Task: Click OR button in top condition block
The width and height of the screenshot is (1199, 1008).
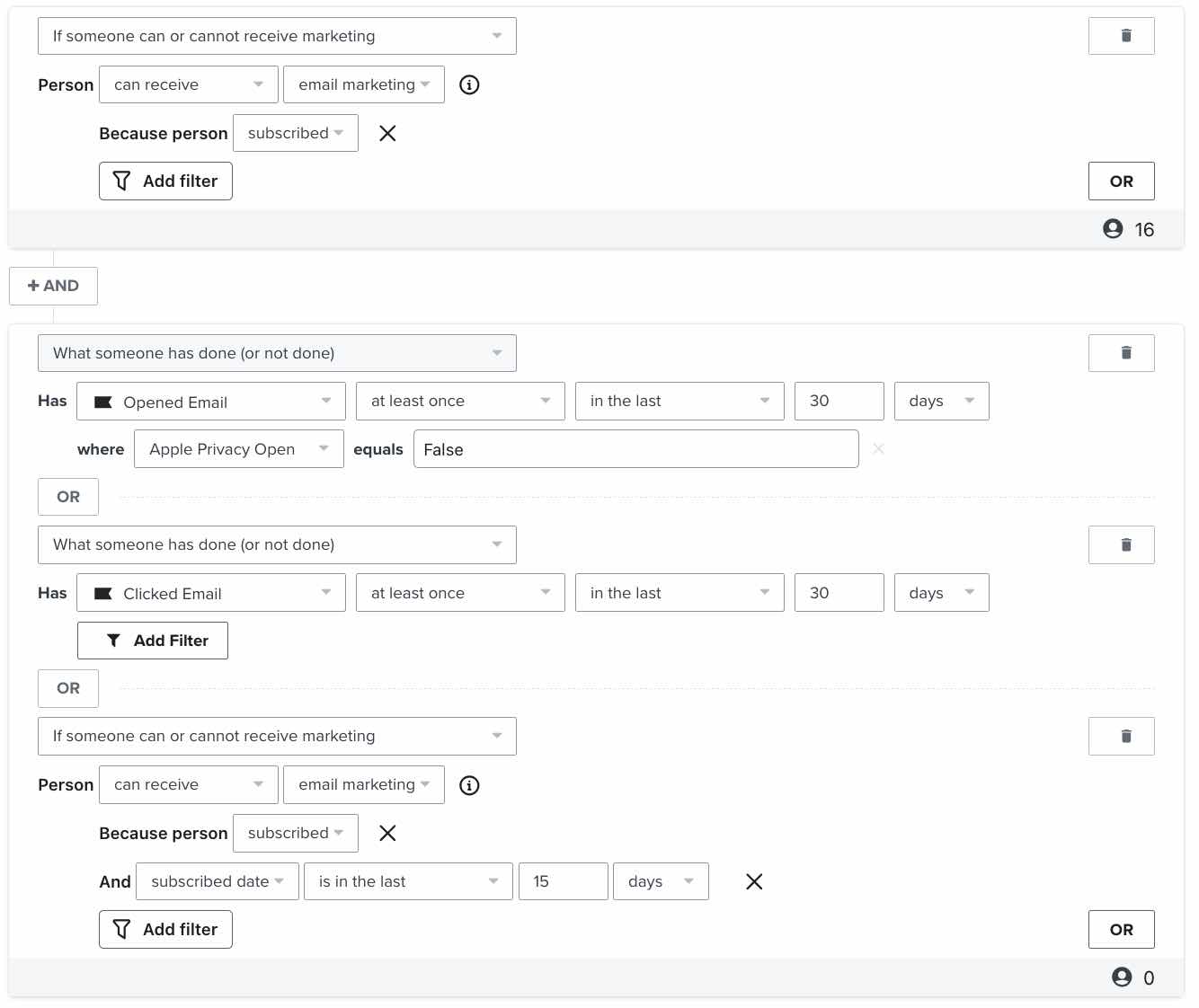Action: 1121,181
